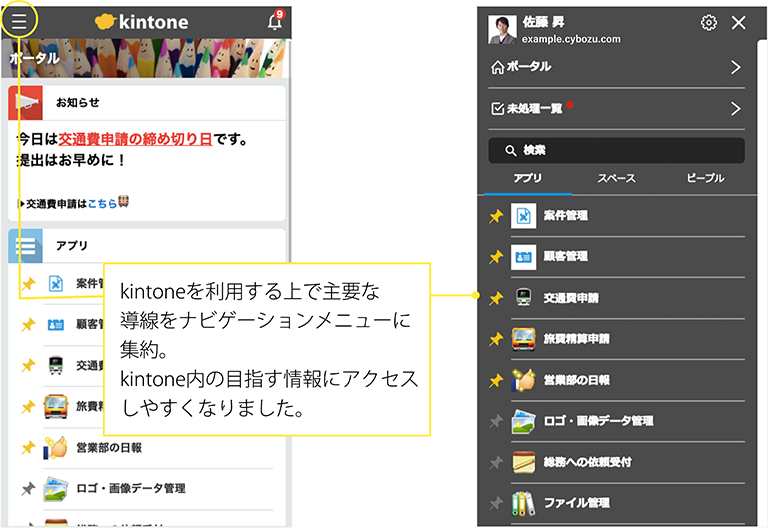Open 営業部の日報 icon in portal list

[55, 447]
